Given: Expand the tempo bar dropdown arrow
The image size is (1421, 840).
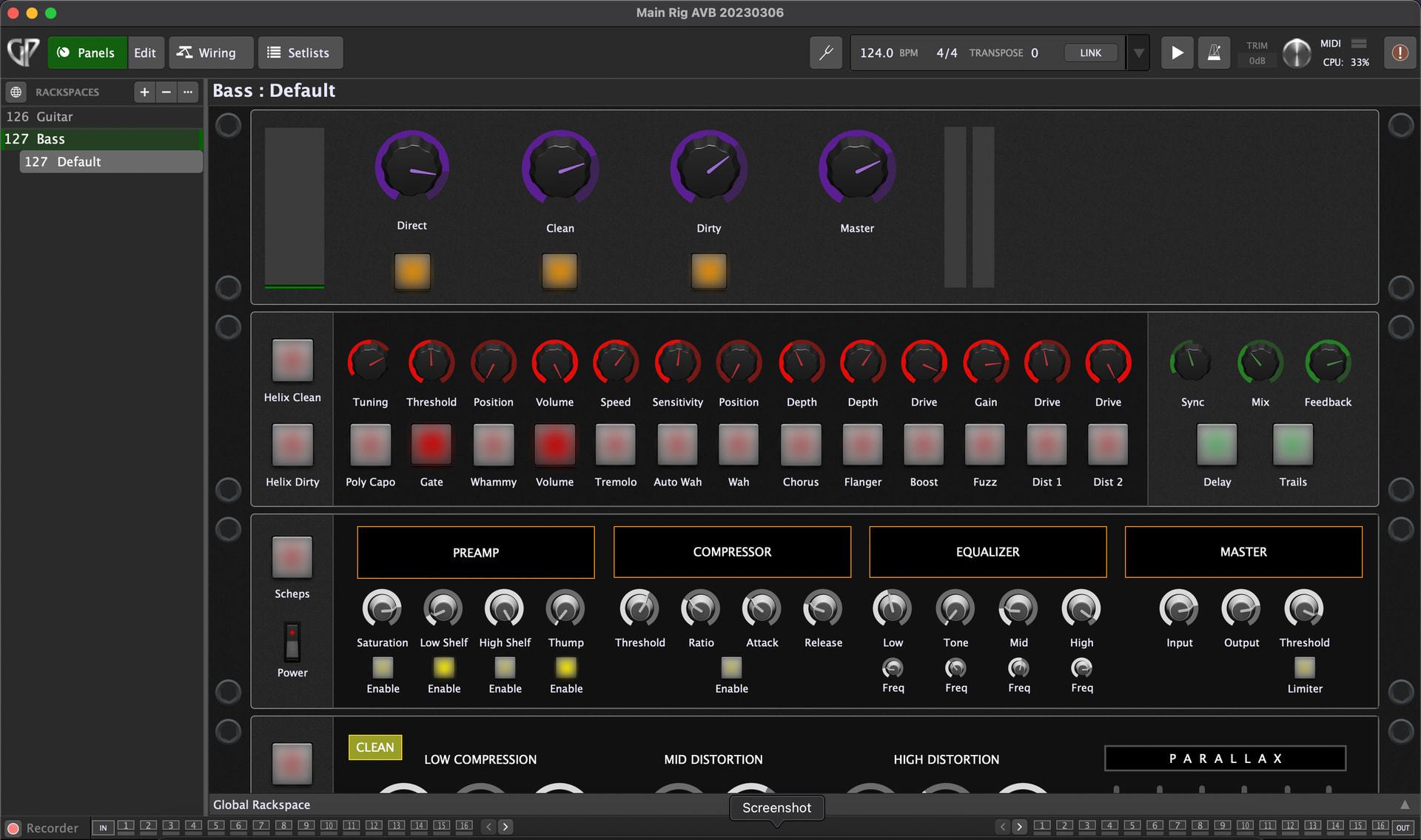Looking at the screenshot, I should tap(1139, 53).
